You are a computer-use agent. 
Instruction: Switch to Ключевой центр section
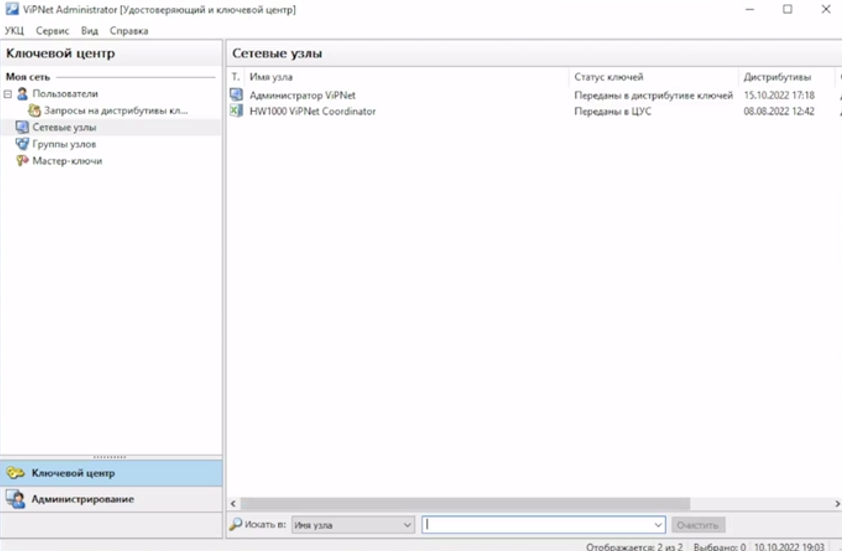[x=111, y=473]
